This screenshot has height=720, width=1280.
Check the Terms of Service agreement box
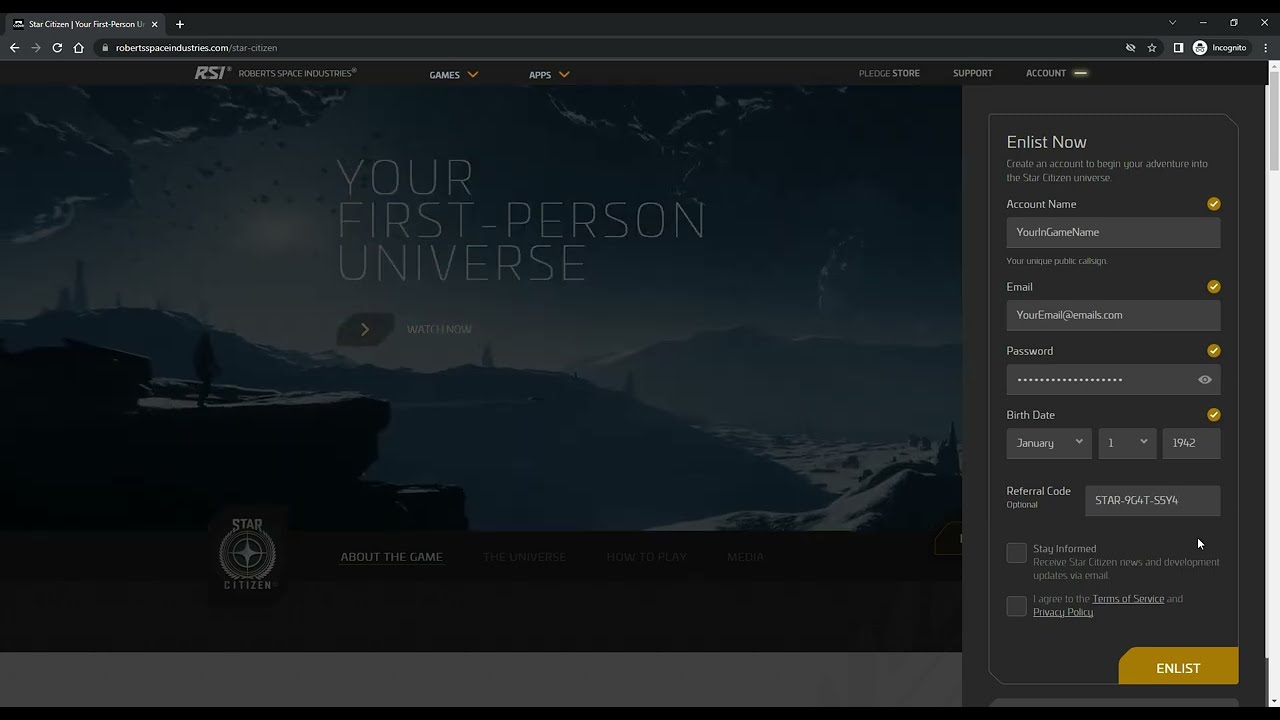pos(1016,606)
